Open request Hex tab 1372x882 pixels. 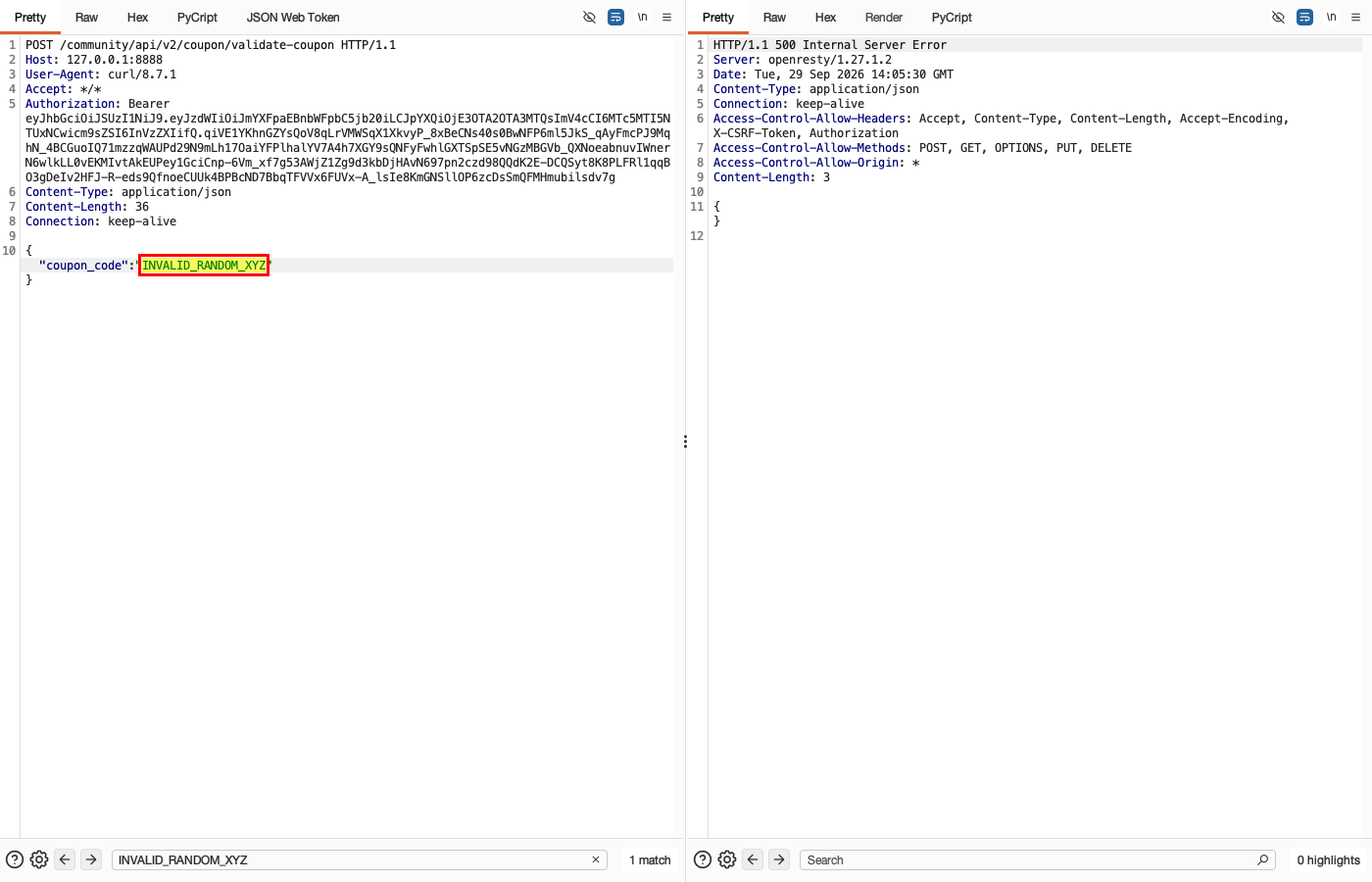pos(137,18)
